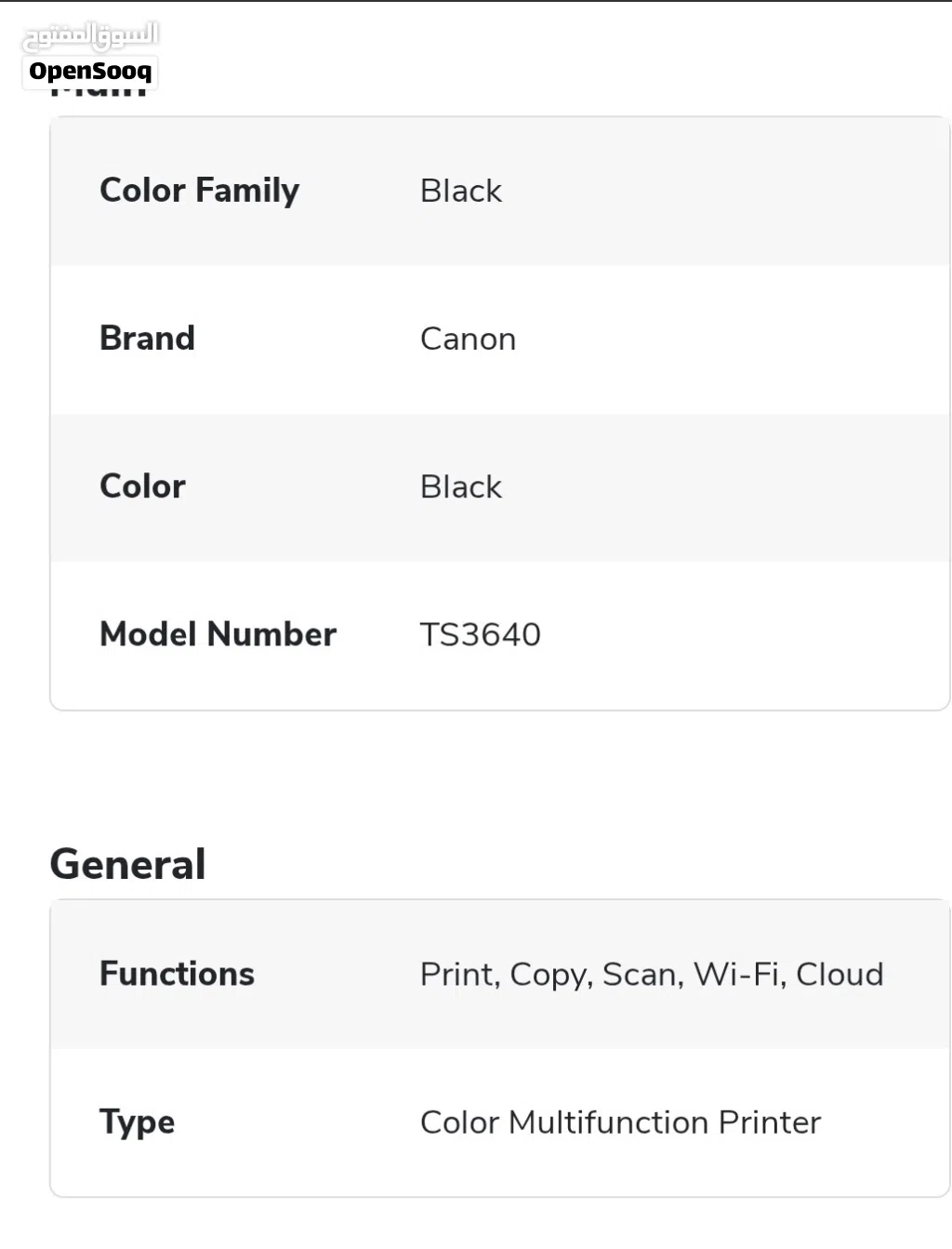Screen dimensions: 952x1249
Task: Select the Brand row label
Action: click(x=147, y=339)
